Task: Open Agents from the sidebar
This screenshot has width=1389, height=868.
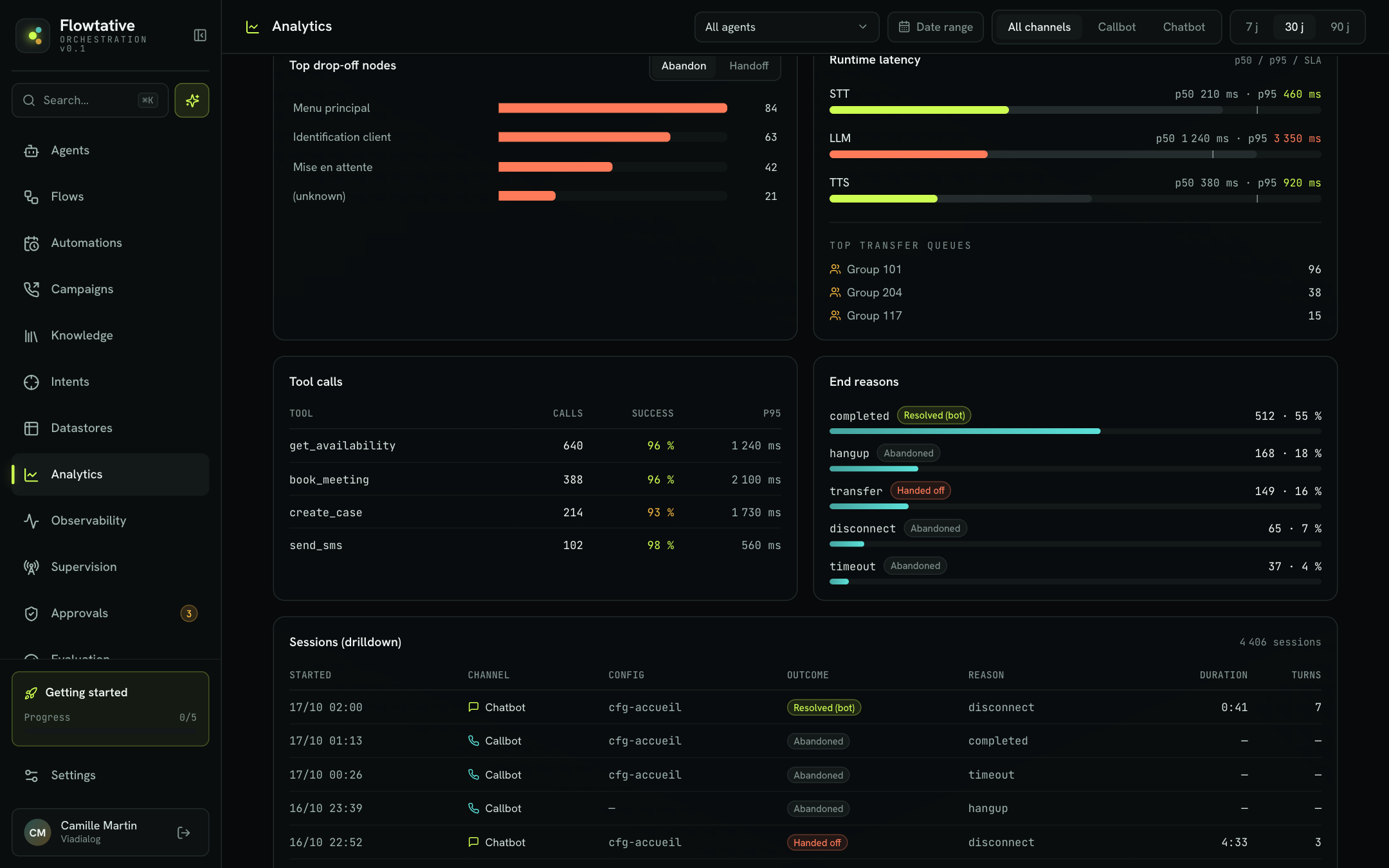Action: click(x=110, y=150)
